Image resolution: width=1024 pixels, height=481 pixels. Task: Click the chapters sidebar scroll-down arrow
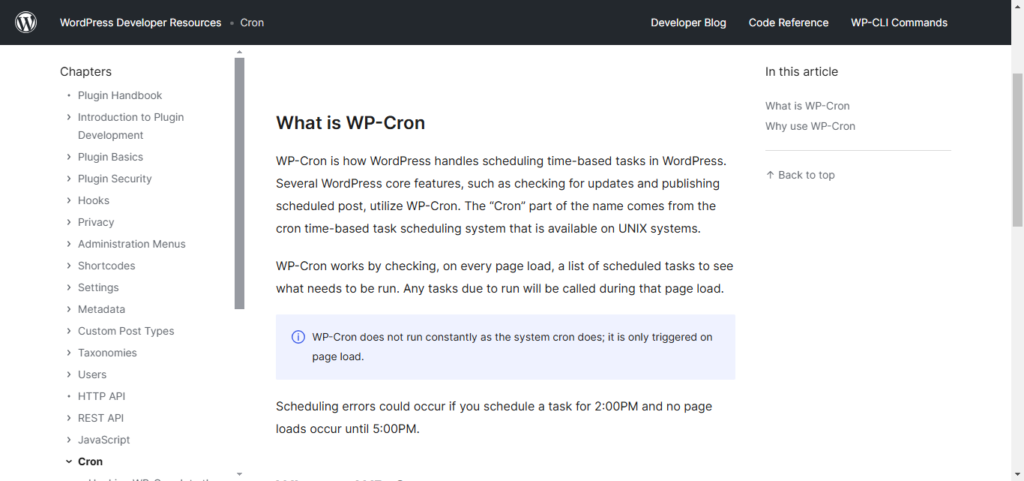pyautogui.click(x=239, y=473)
